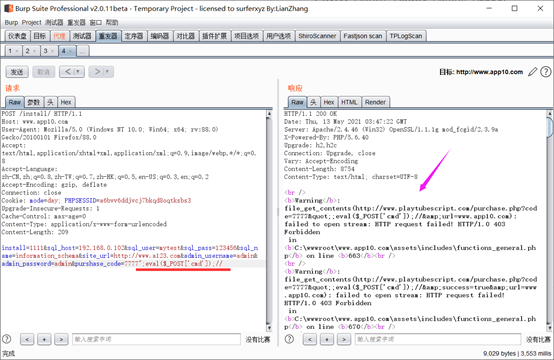Click the 取消 cancel button
554x360 pixels.
(x=43, y=72)
